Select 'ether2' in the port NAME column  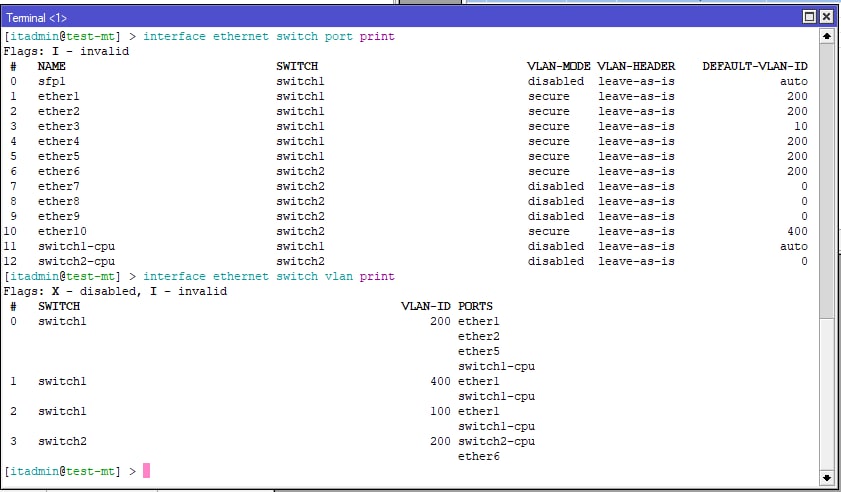58,112
